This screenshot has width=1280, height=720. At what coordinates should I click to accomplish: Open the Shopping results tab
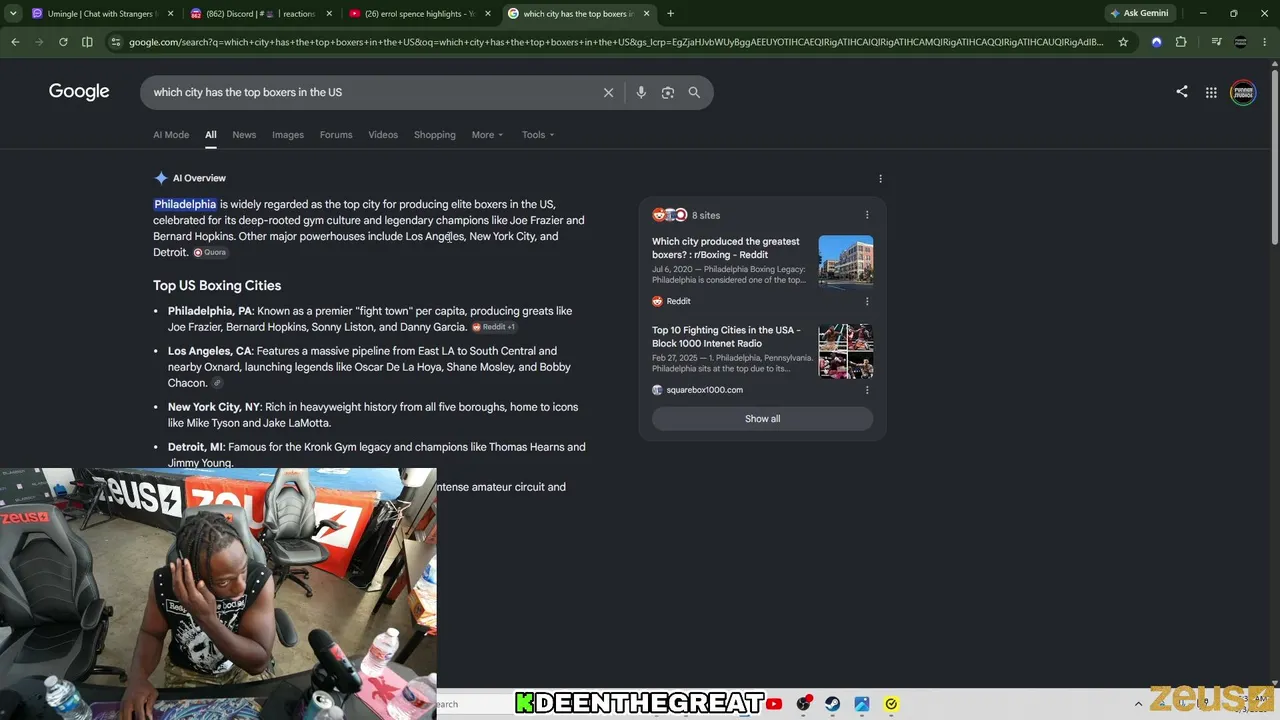pos(435,135)
